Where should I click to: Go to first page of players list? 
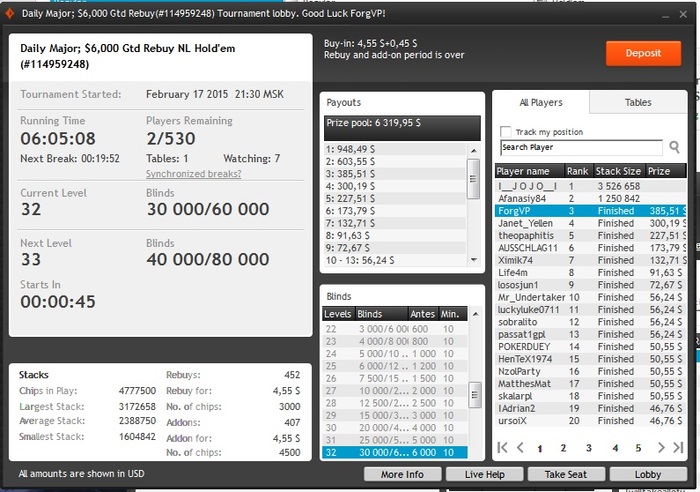tap(502, 447)
